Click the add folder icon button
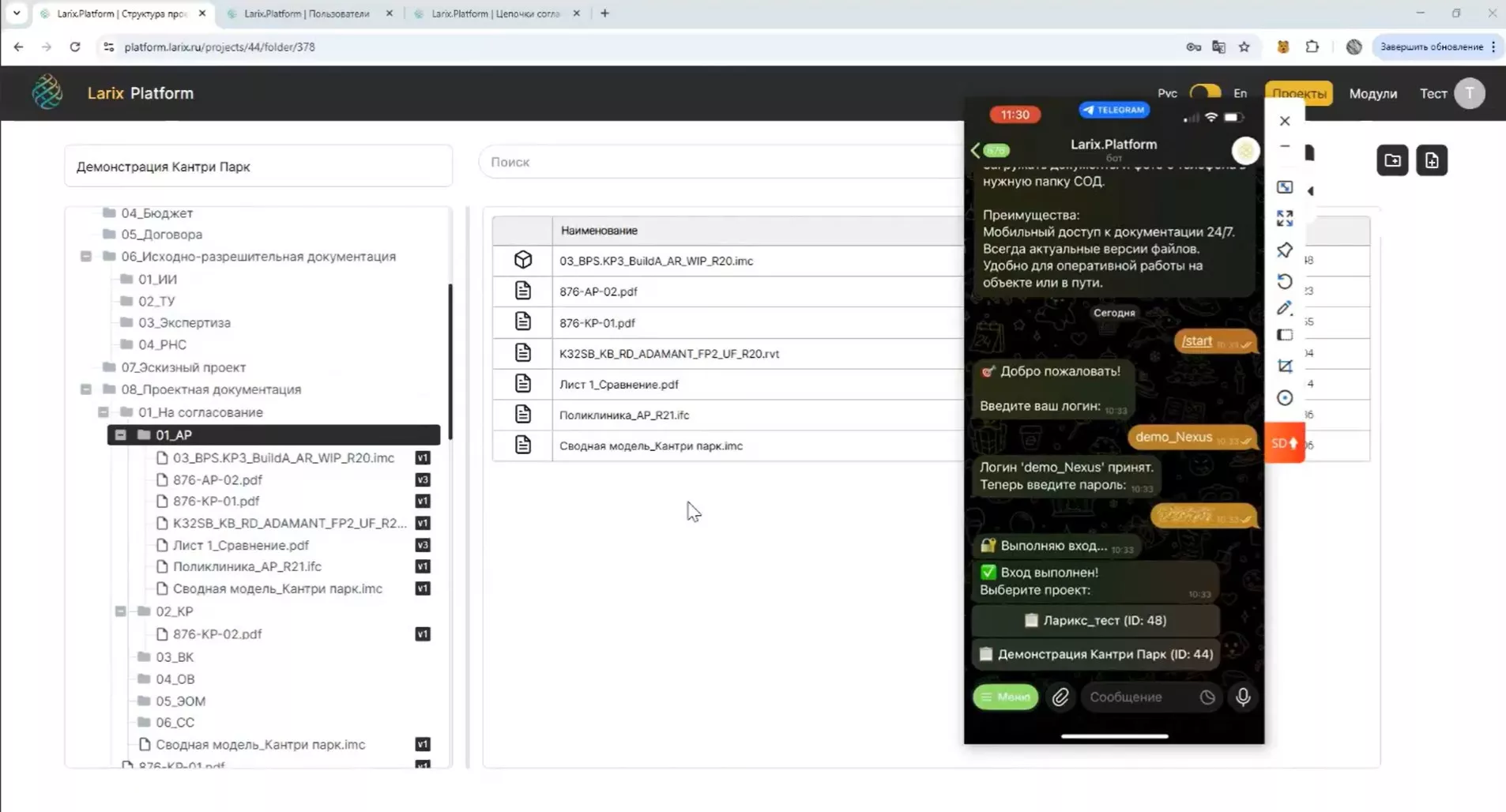 point(1392,161)
